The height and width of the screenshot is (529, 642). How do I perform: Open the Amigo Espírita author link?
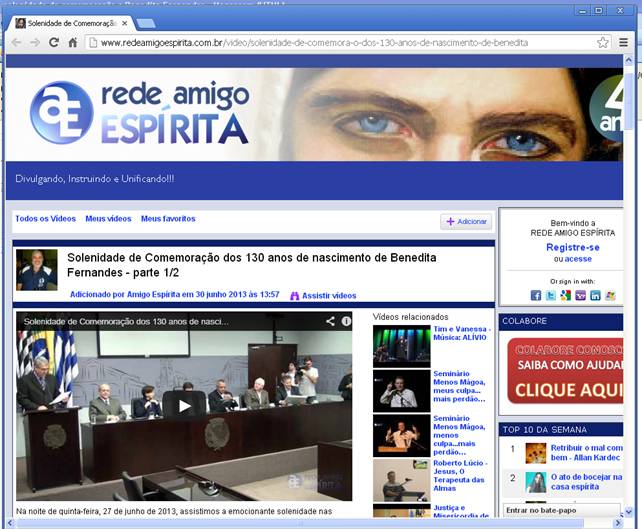(x=153, y=294)
